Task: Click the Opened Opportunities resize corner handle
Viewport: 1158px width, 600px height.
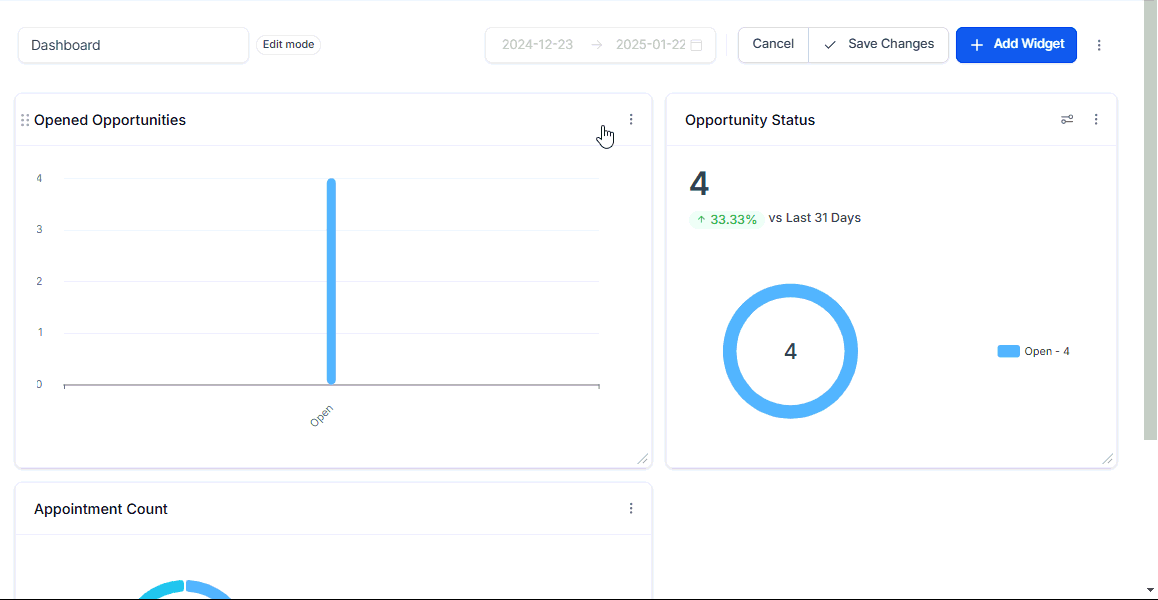Action: 643,459
